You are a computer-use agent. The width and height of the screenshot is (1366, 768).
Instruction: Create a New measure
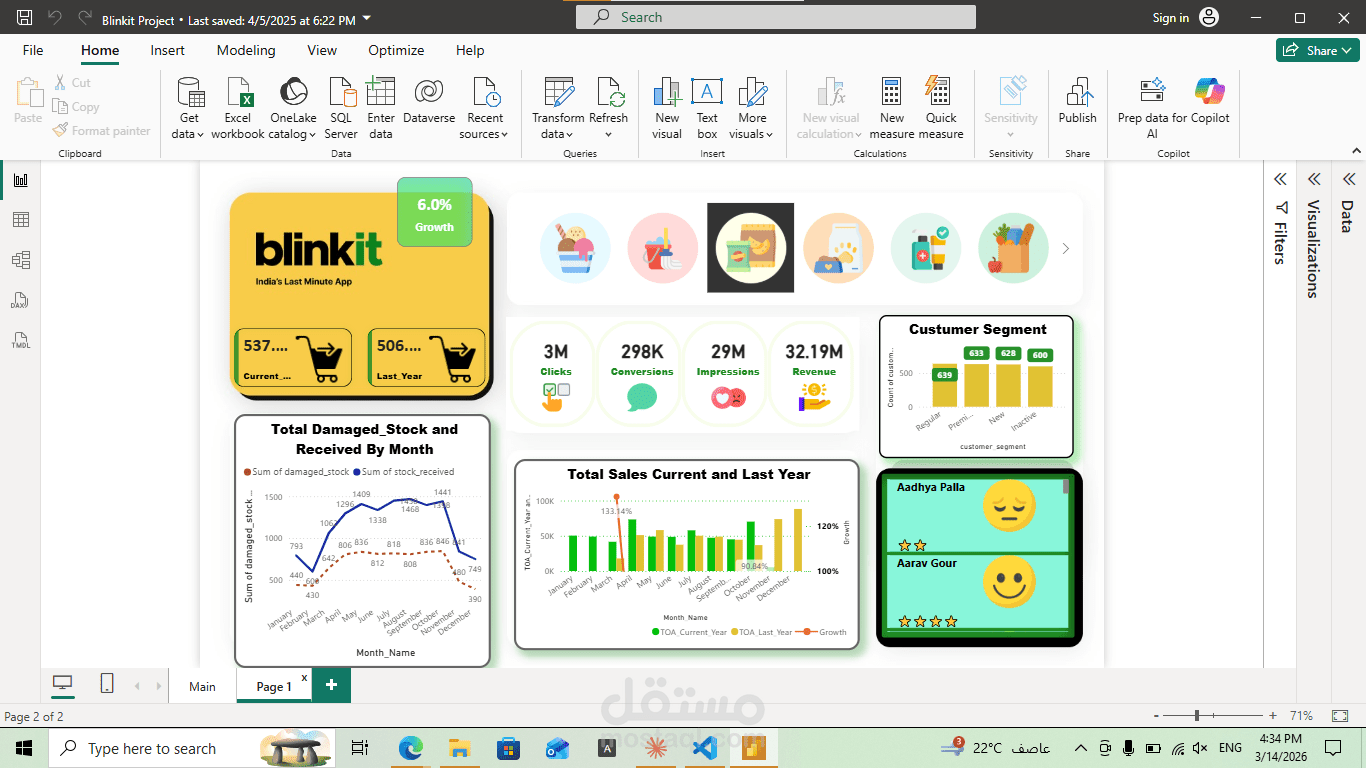click(892, 108)
